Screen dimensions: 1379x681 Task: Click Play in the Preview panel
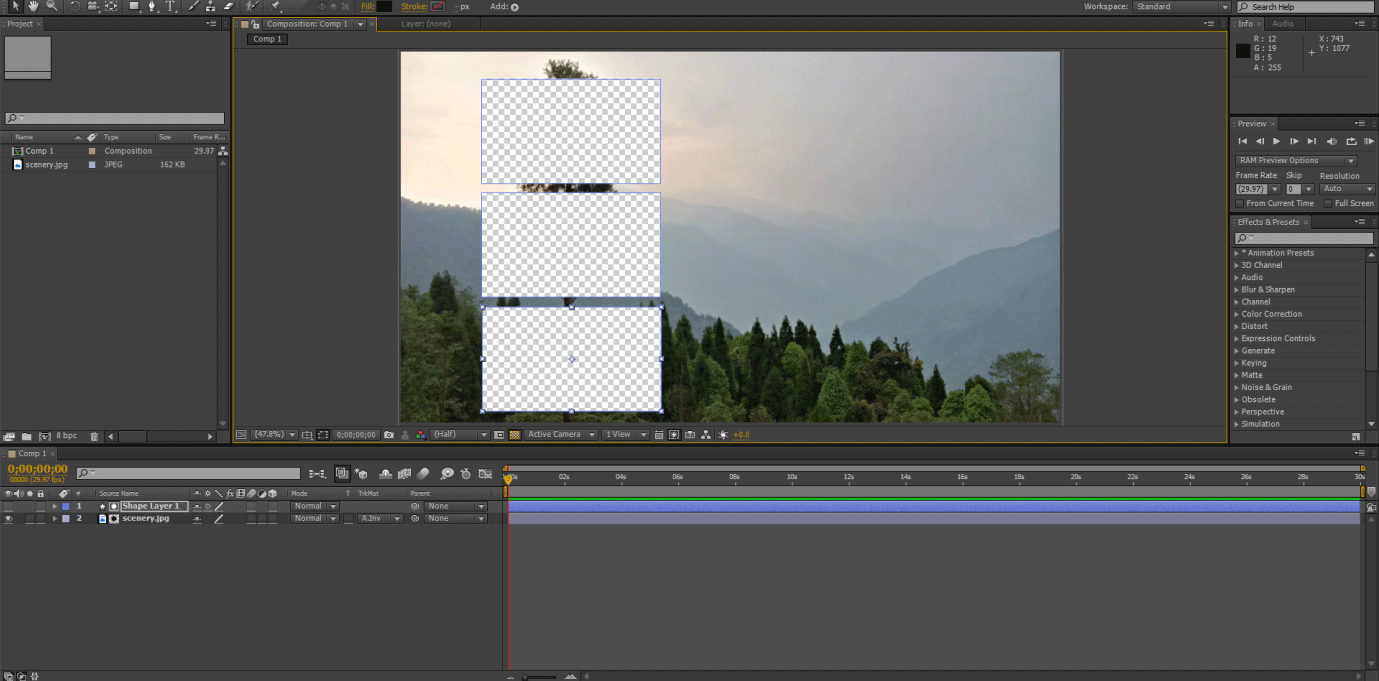point(1277,141)
